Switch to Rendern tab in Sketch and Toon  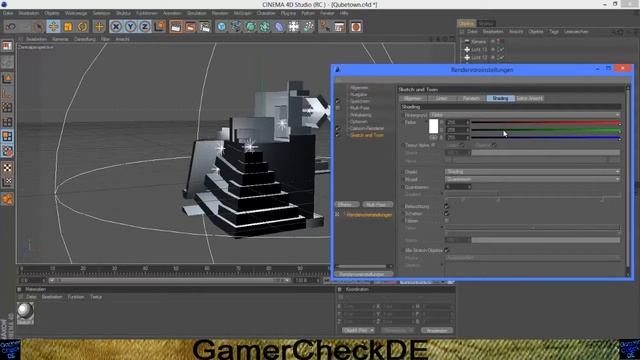pos(471,98)
